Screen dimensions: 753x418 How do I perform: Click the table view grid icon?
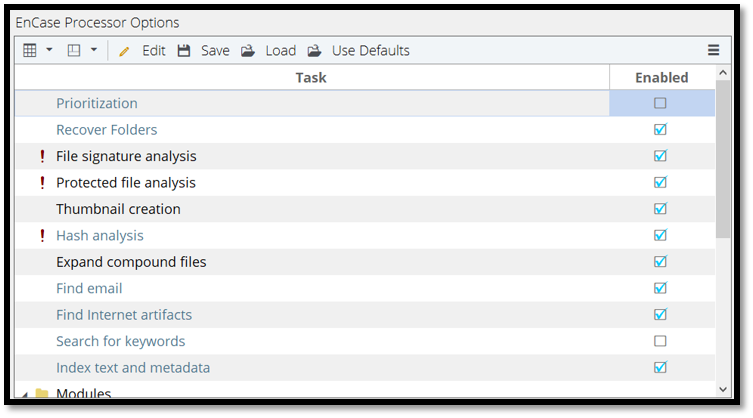coord(30,50)
